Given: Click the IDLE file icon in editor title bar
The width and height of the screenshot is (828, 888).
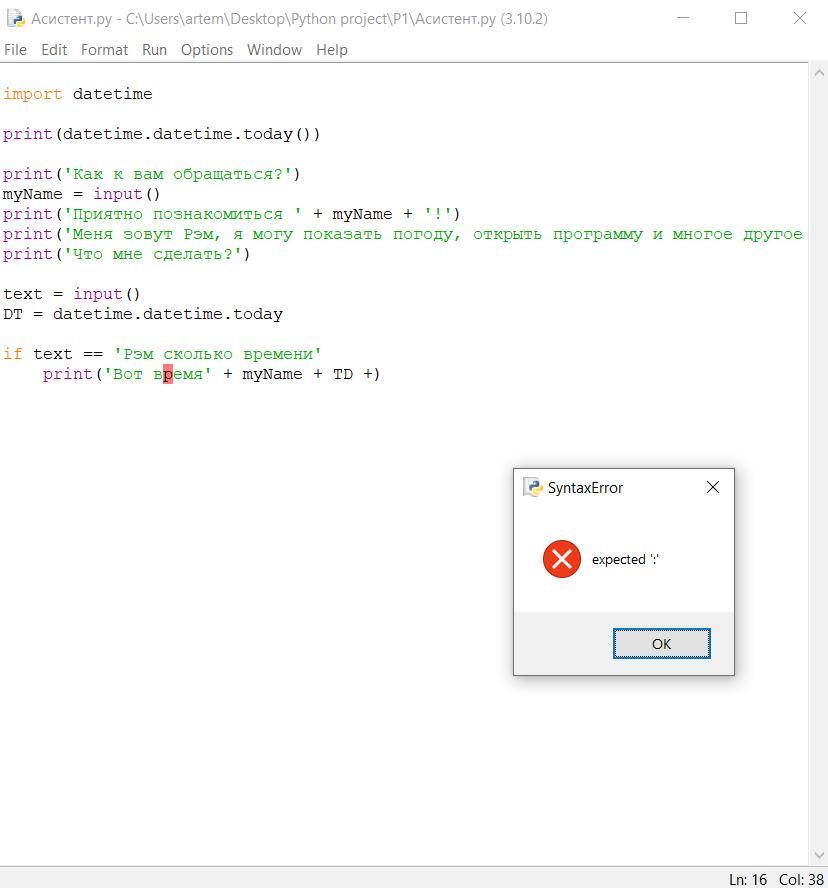Looking at the screenshot, I should tap(15, 19).
